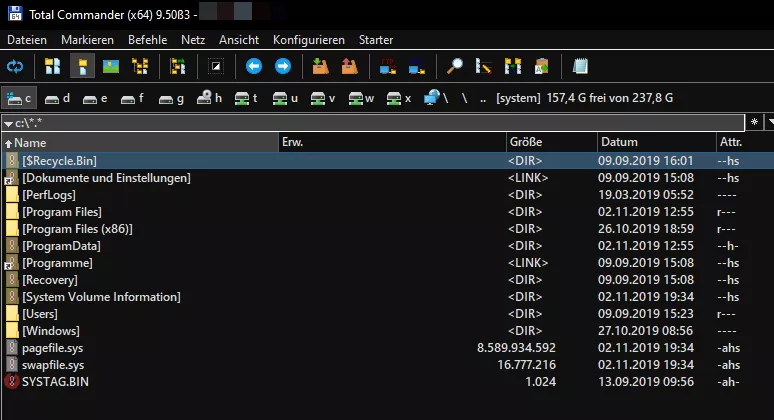Switch to drive f
This screenshot has width=774, height=420.
click(133, 98)
